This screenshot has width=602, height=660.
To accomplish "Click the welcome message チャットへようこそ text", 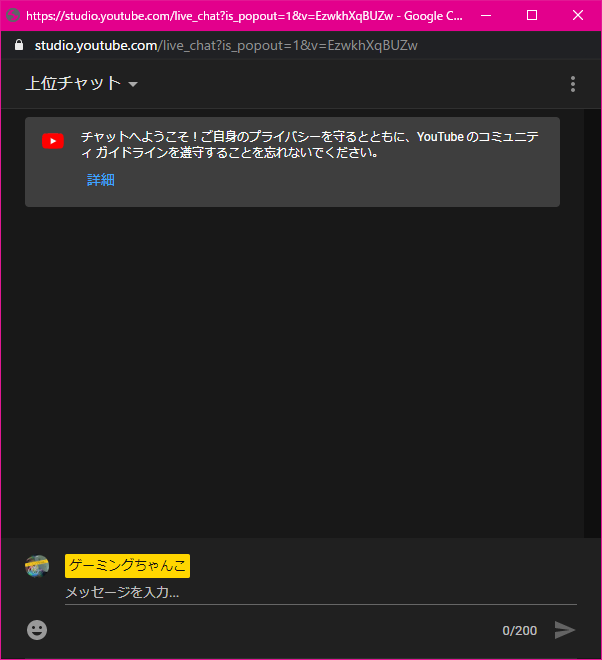I will [x=309, y=144].
